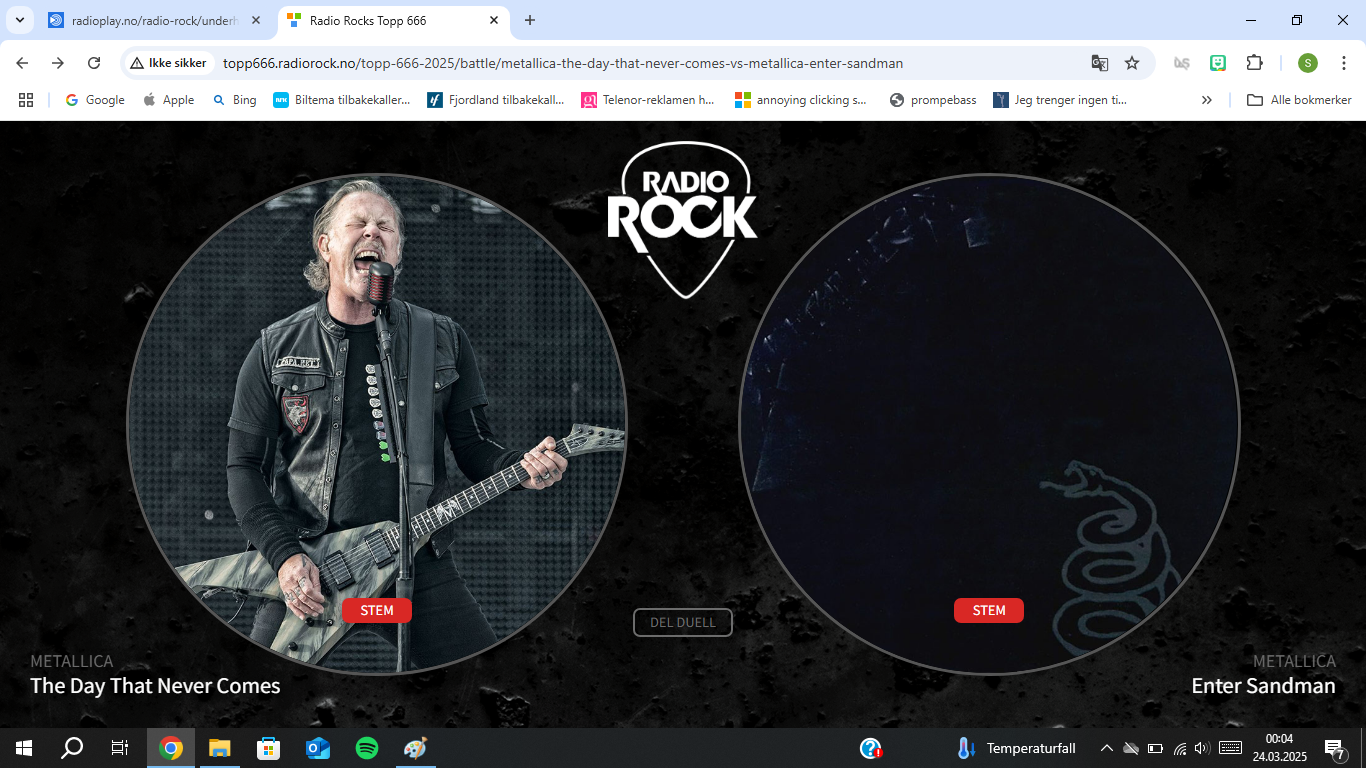Image resolution: width=1366 pixels, height=768 pixels.
Task: Open the Google apps grid icon
Action: click(x=26, y=100)
